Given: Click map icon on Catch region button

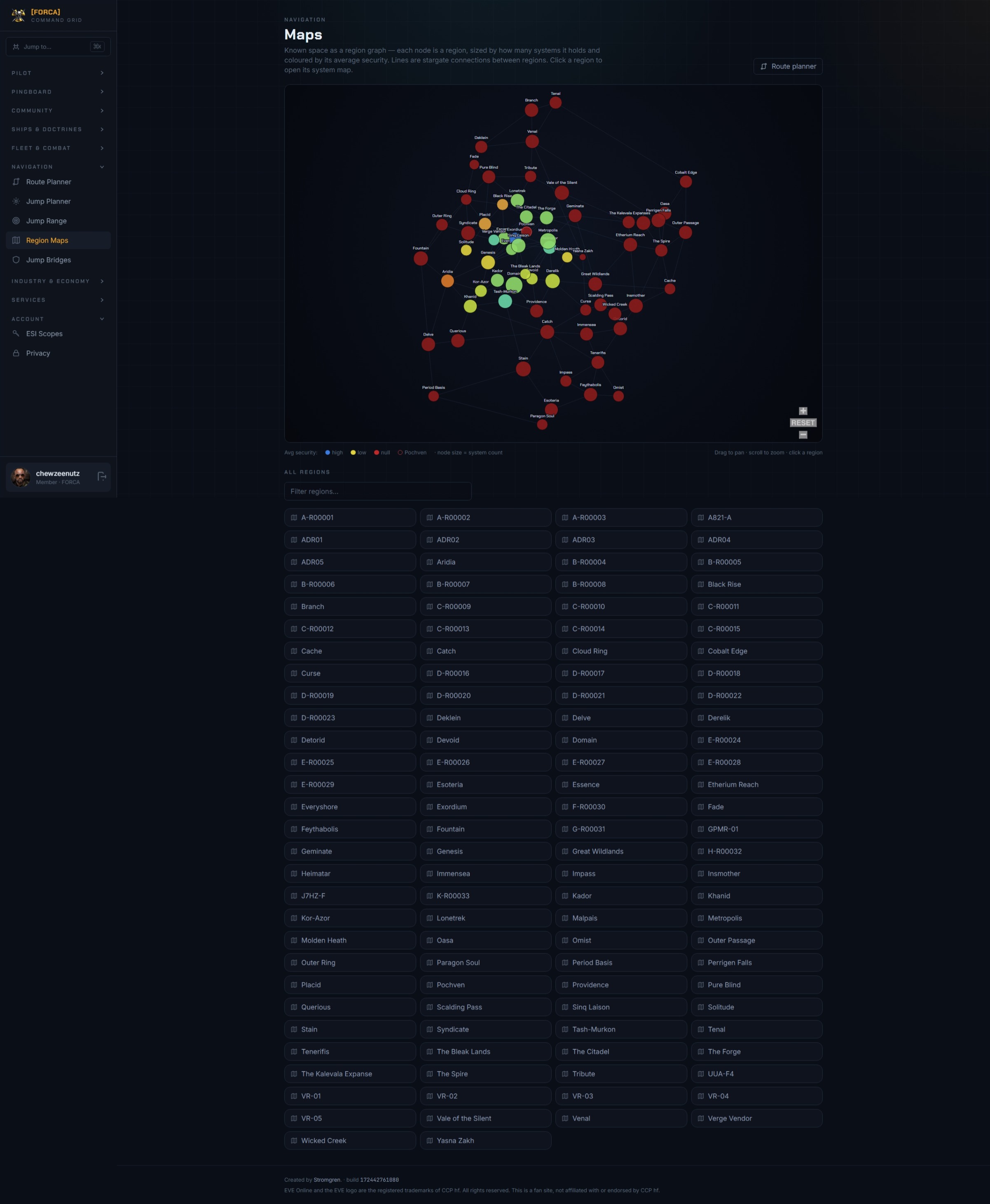Looking at the screenshot, I should click(429, 651).
